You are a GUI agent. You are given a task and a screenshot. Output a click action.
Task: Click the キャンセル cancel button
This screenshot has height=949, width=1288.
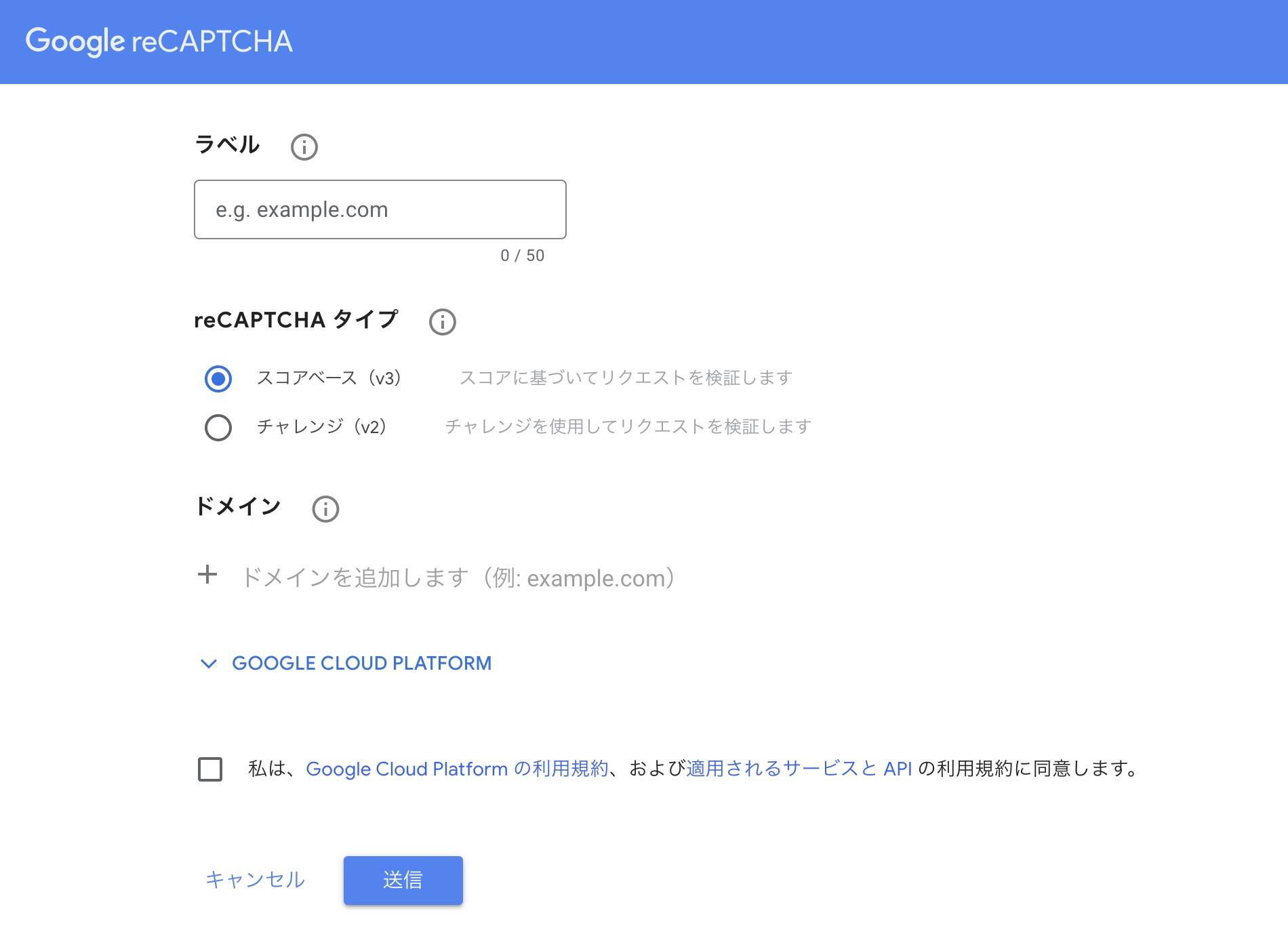tap(255, 879)
